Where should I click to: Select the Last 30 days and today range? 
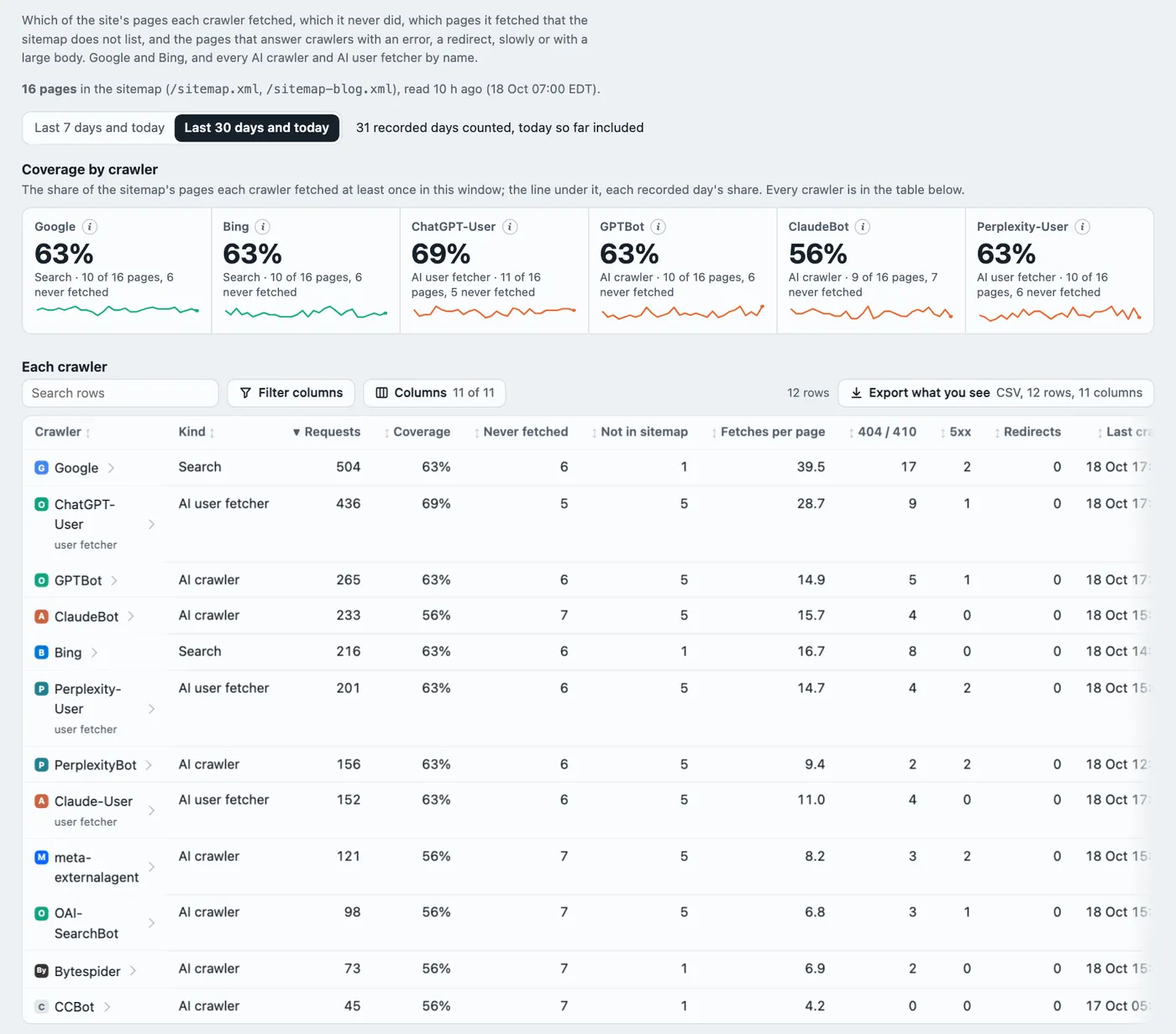click(x=257, y=128)
